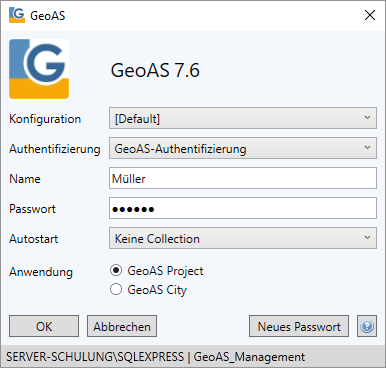Click into the Passwort input field
386x368 pixels.
pyautogui.click(x=243, y=208)
